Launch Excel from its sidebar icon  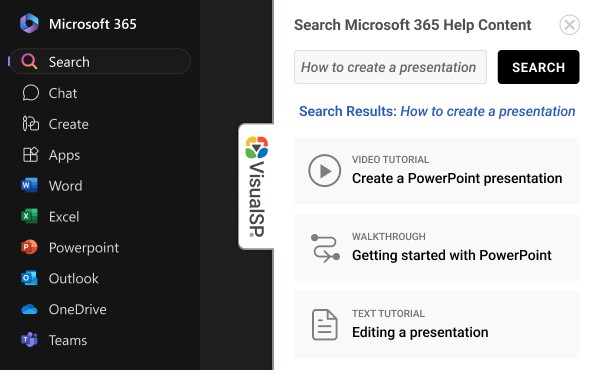(29, 217)
